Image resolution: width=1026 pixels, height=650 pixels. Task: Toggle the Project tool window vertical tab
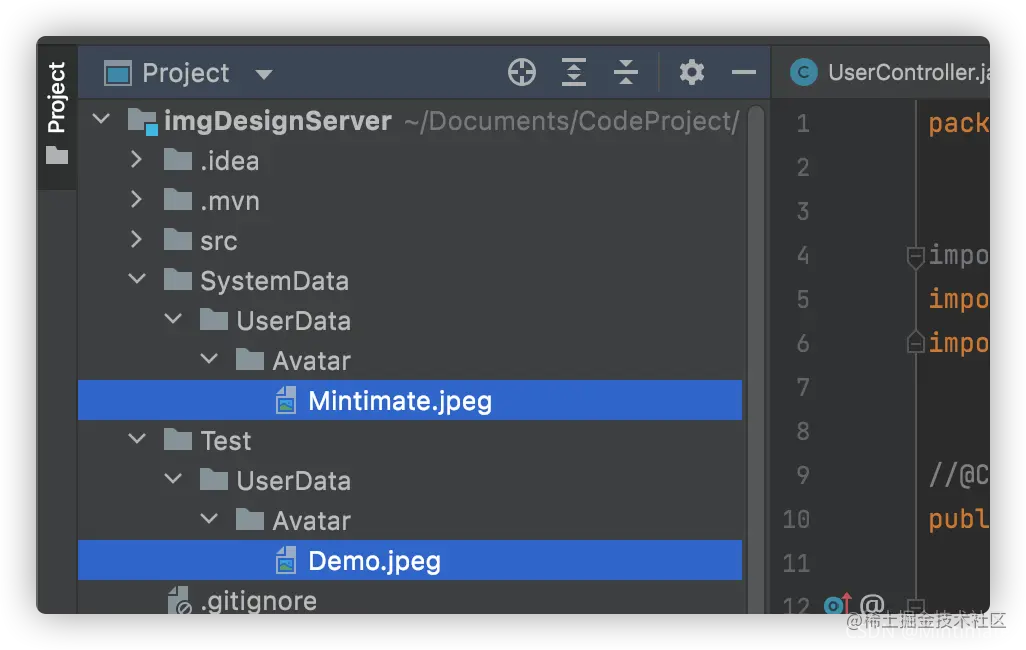(x=57, y=113)
